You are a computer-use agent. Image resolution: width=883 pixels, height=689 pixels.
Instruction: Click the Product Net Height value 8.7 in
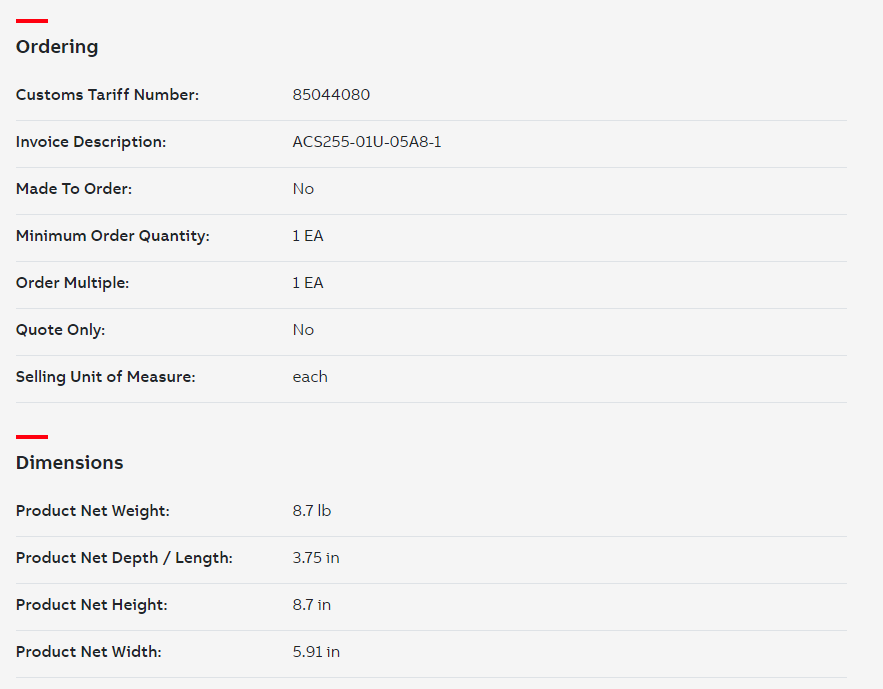coord(311,605)
